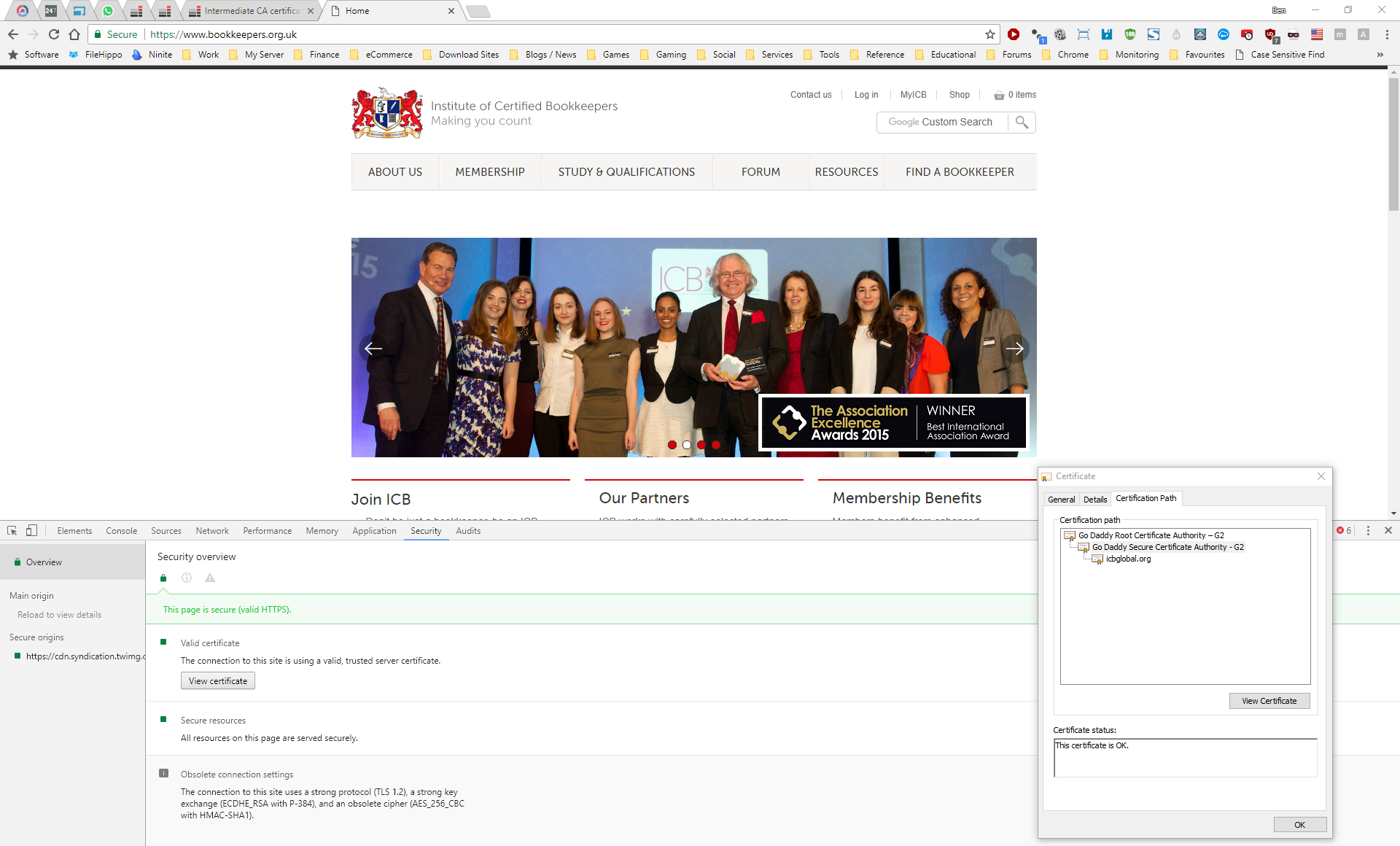Open the eCommerce bookmarks folder
1400x846 pixels.
[381, 55]
